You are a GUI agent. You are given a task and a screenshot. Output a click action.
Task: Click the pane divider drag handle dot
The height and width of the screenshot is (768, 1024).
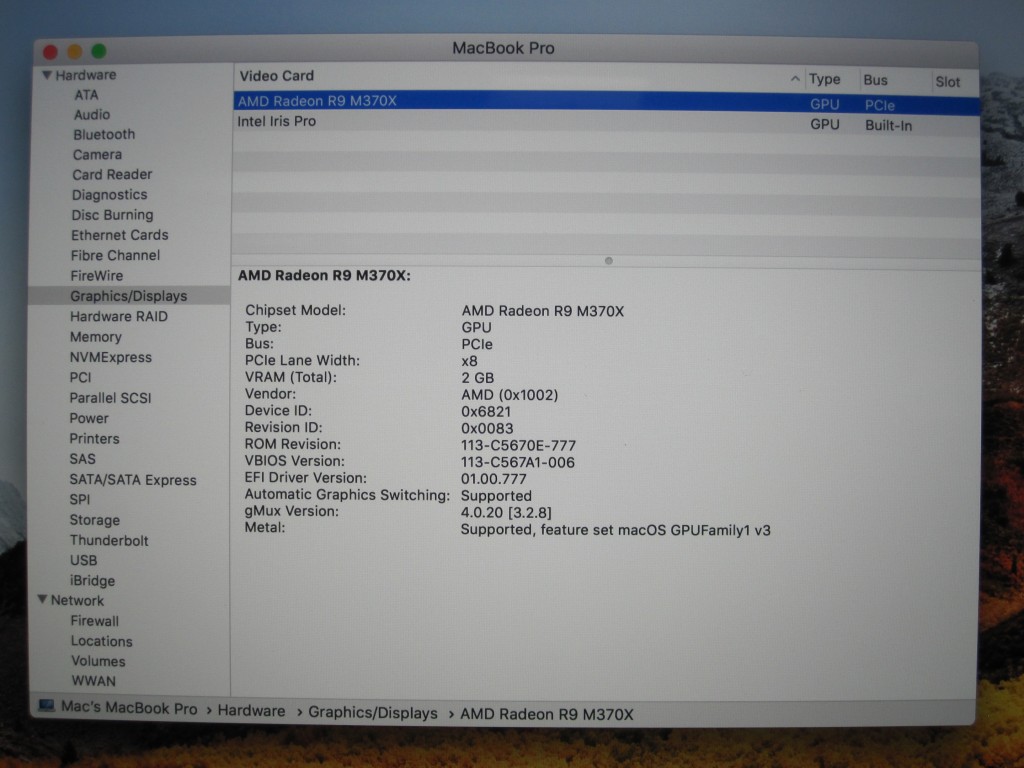coord(609,261)
